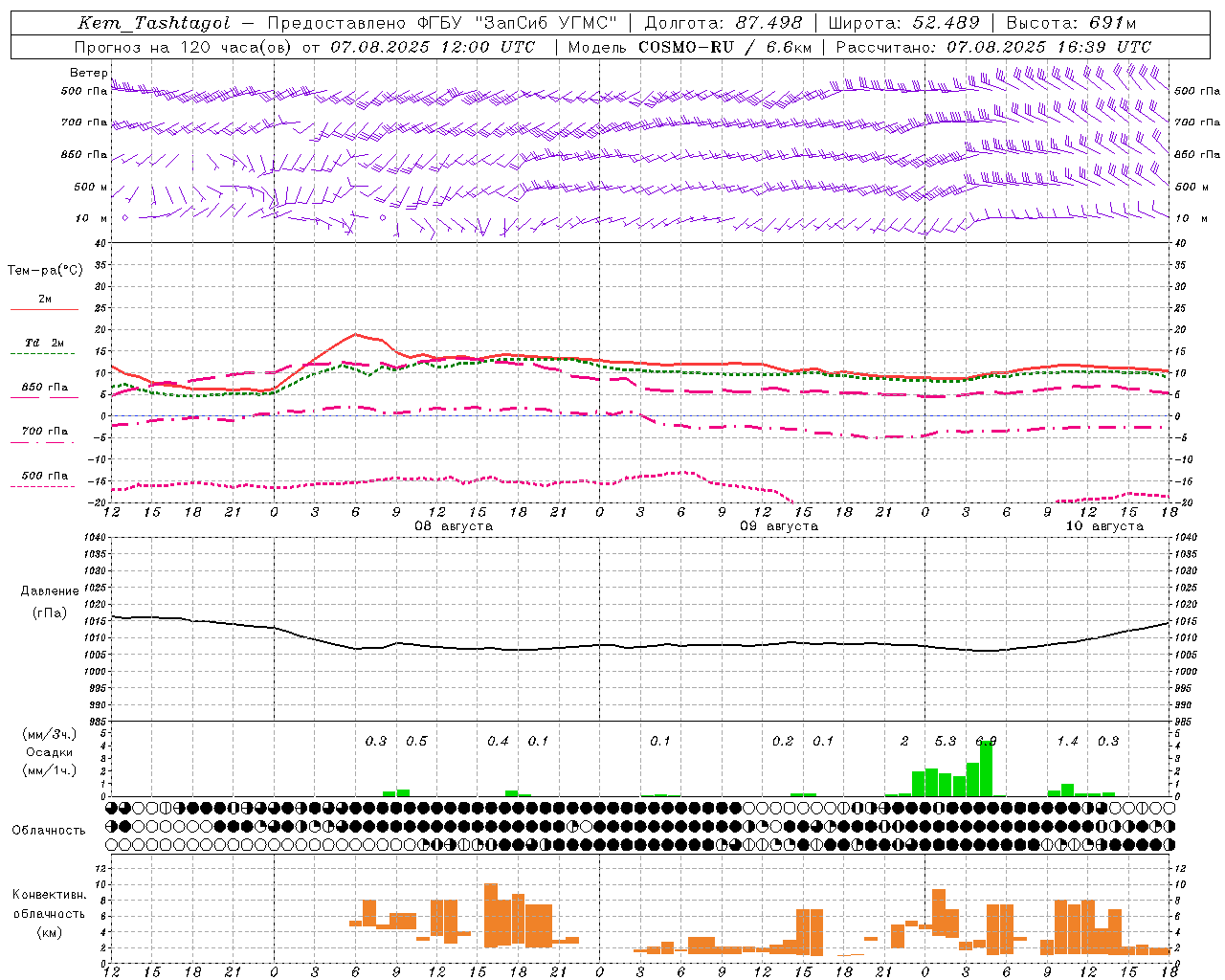The height and width of the screenshot is (980, 1225).
Task: Click the latitude value Широта: 52.489
Action: (903, 23)
